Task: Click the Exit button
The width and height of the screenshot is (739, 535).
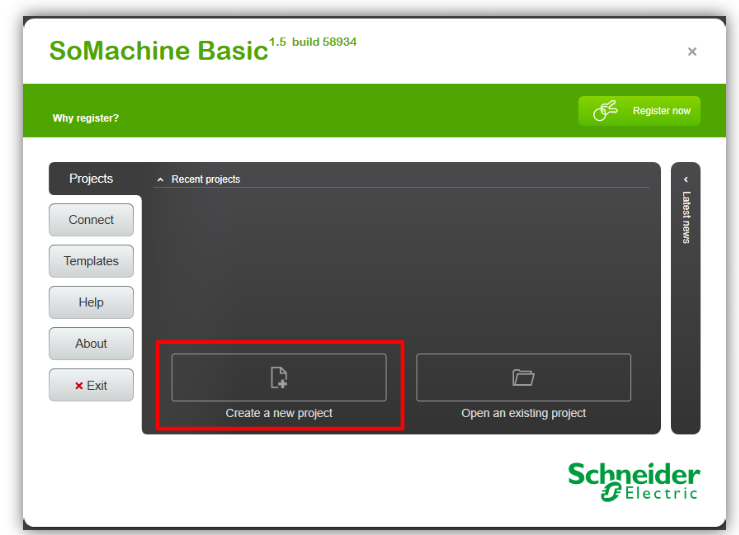Action: click(x=91, y=385)
